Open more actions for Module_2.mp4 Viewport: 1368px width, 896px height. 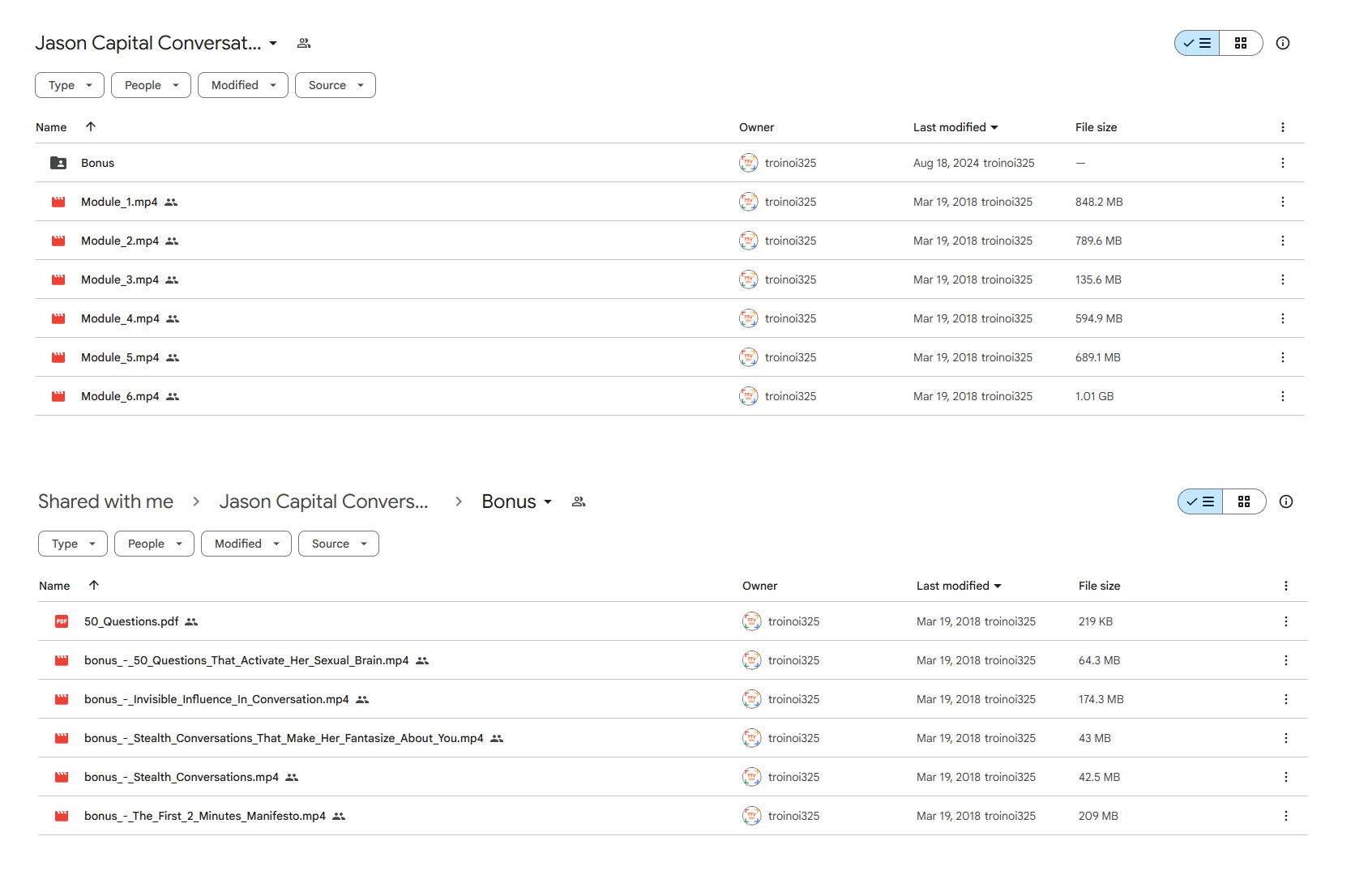tap(1282, 241)
